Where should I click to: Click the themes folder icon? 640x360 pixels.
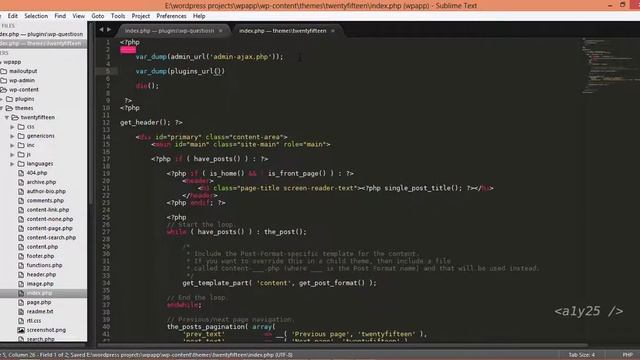pos(9,108)
